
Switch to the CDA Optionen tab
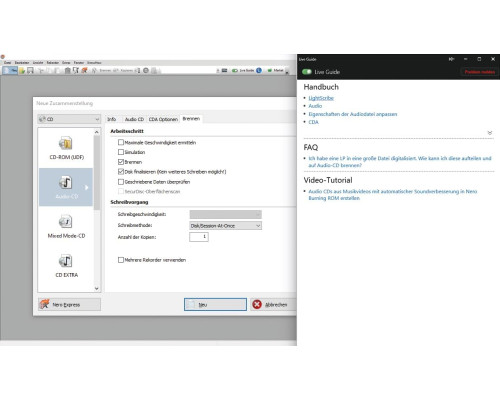pos(163,119)
